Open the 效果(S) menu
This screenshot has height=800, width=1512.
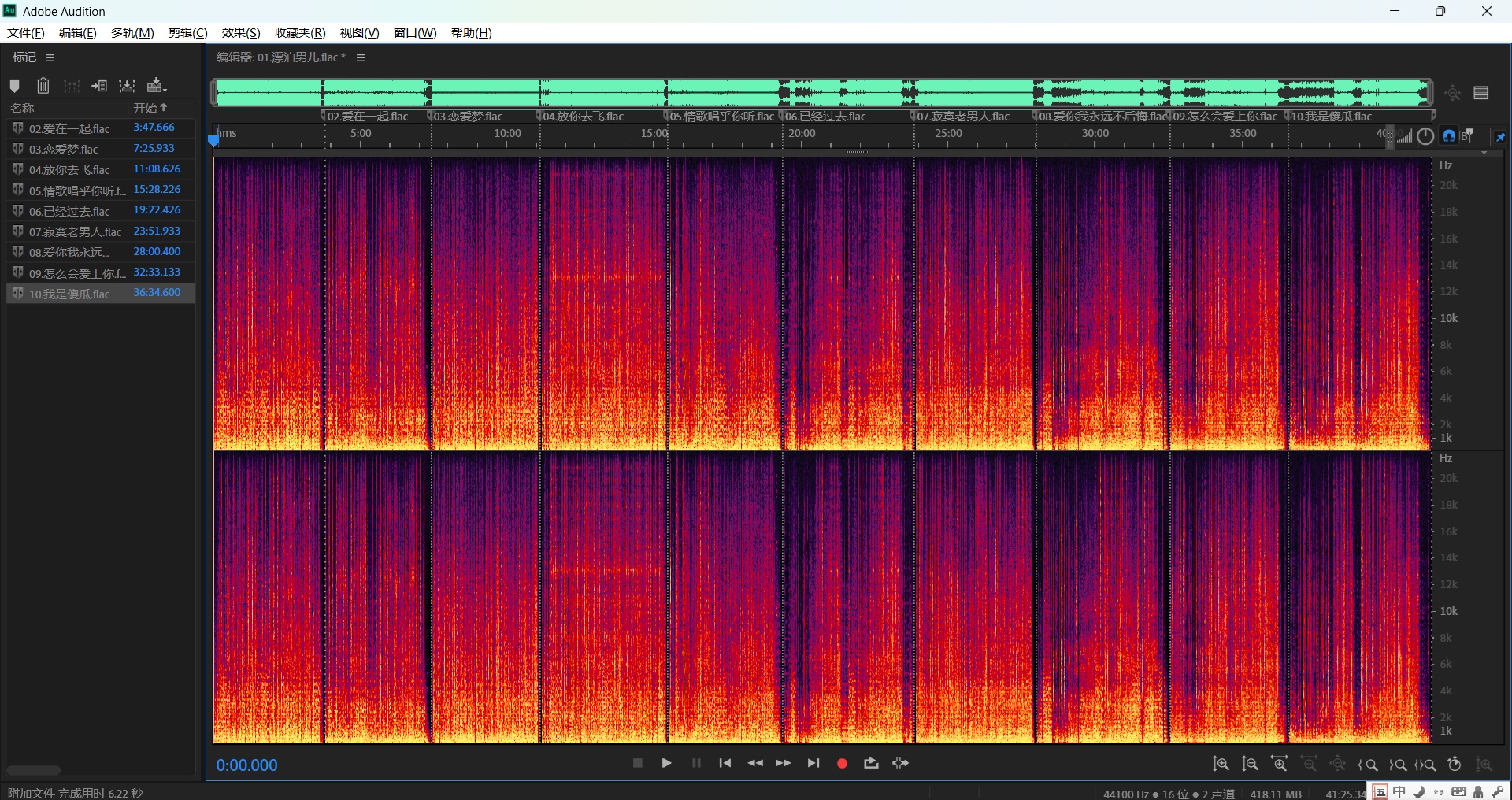click(x=240, y=32)
